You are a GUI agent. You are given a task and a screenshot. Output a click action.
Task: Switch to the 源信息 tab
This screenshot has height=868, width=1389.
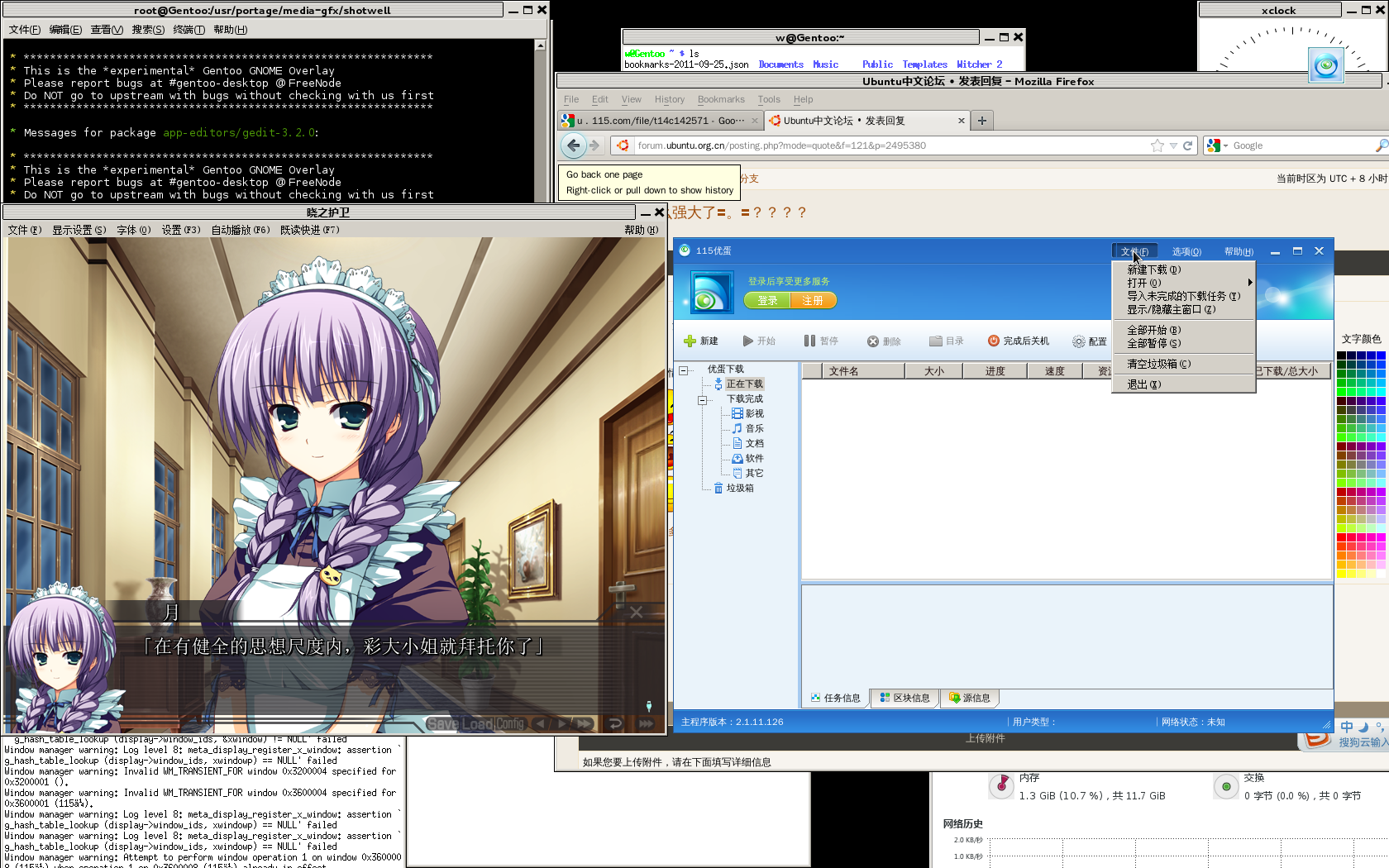pyautogui.click(x=970, y=698)
